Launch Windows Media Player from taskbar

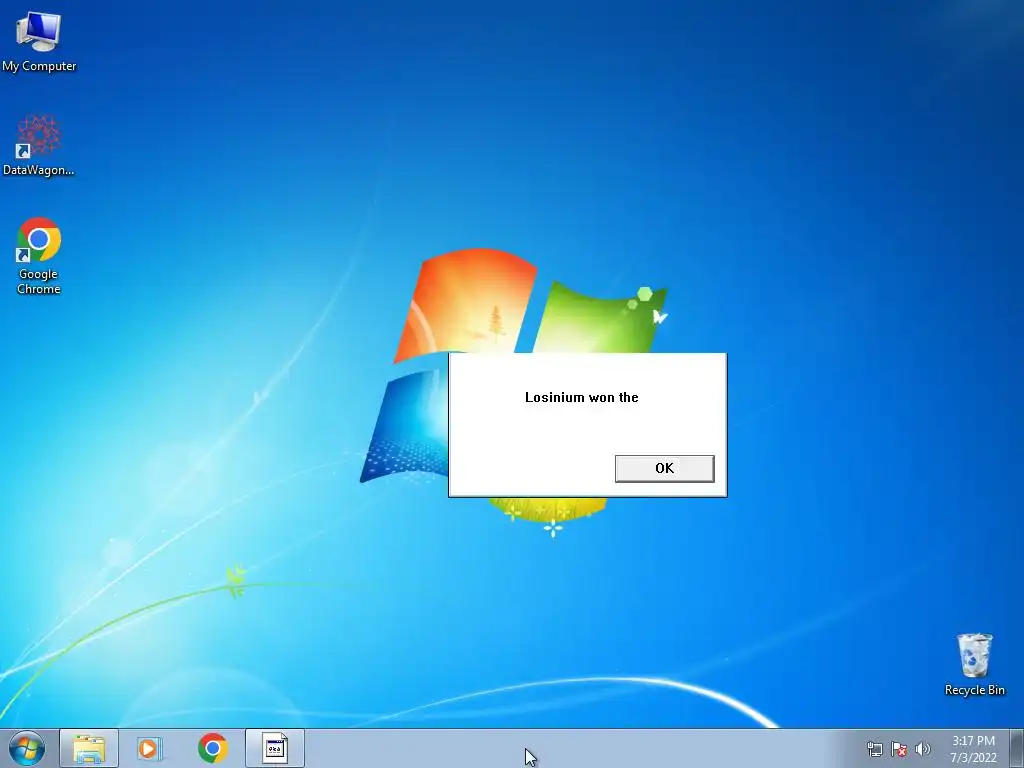point(150,748)
